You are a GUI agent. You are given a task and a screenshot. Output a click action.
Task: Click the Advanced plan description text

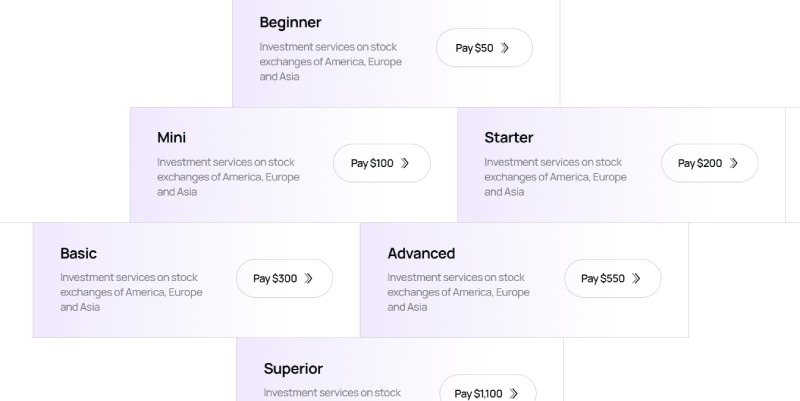(x=458, y=292)
